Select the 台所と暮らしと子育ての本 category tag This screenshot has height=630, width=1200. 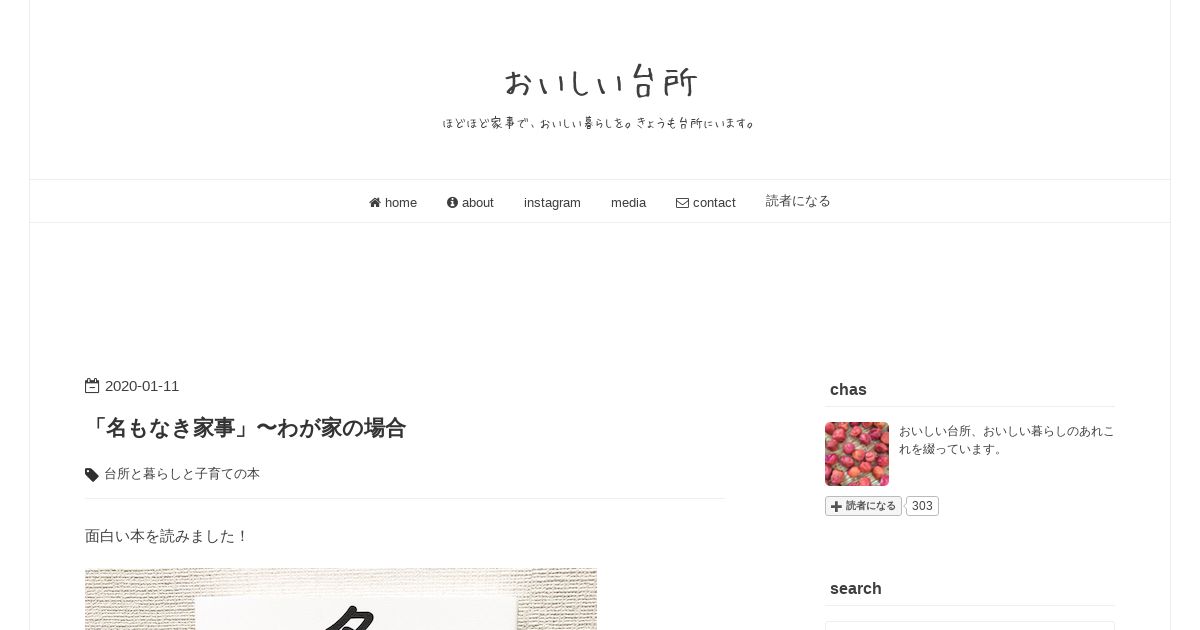click(182, 474)
